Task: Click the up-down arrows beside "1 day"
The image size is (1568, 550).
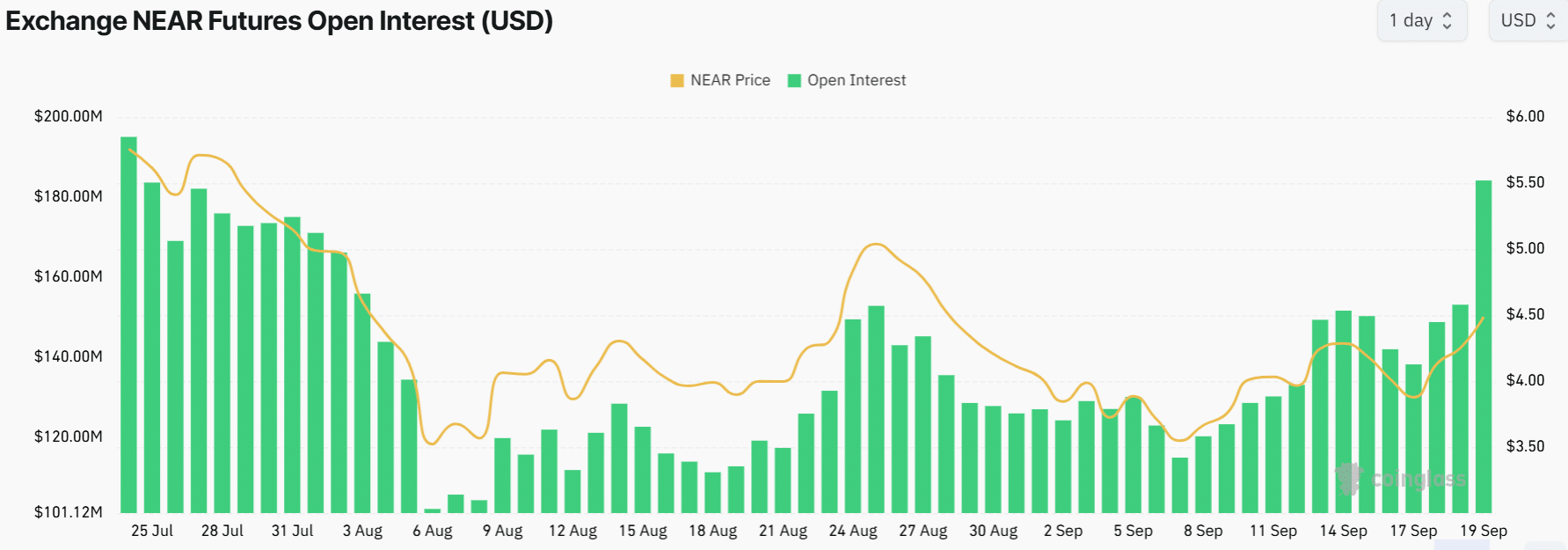Action: click(1448, 20)
